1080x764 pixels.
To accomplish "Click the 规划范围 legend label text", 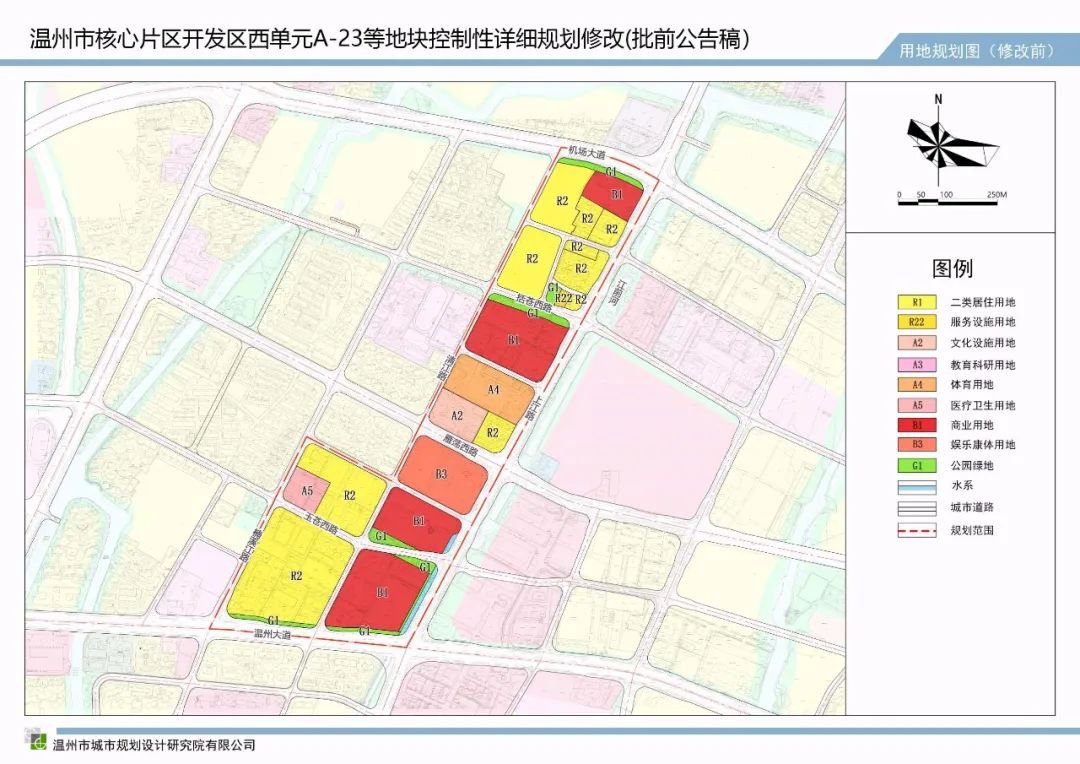I will click(972, 530).
